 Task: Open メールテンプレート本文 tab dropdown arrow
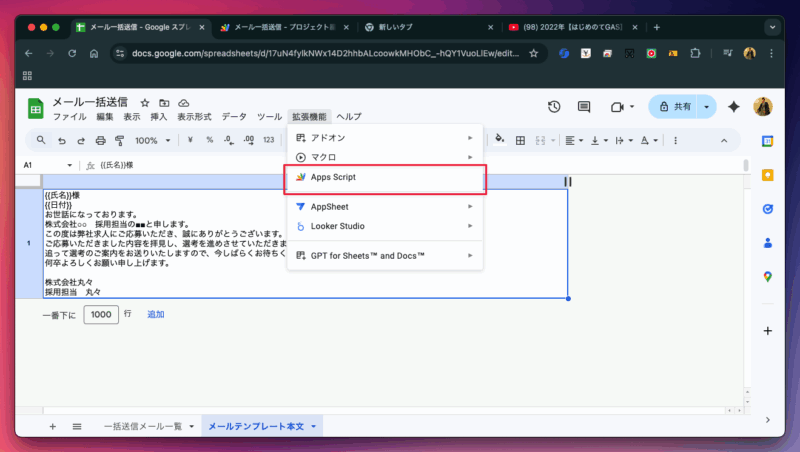tap(314, 427)
